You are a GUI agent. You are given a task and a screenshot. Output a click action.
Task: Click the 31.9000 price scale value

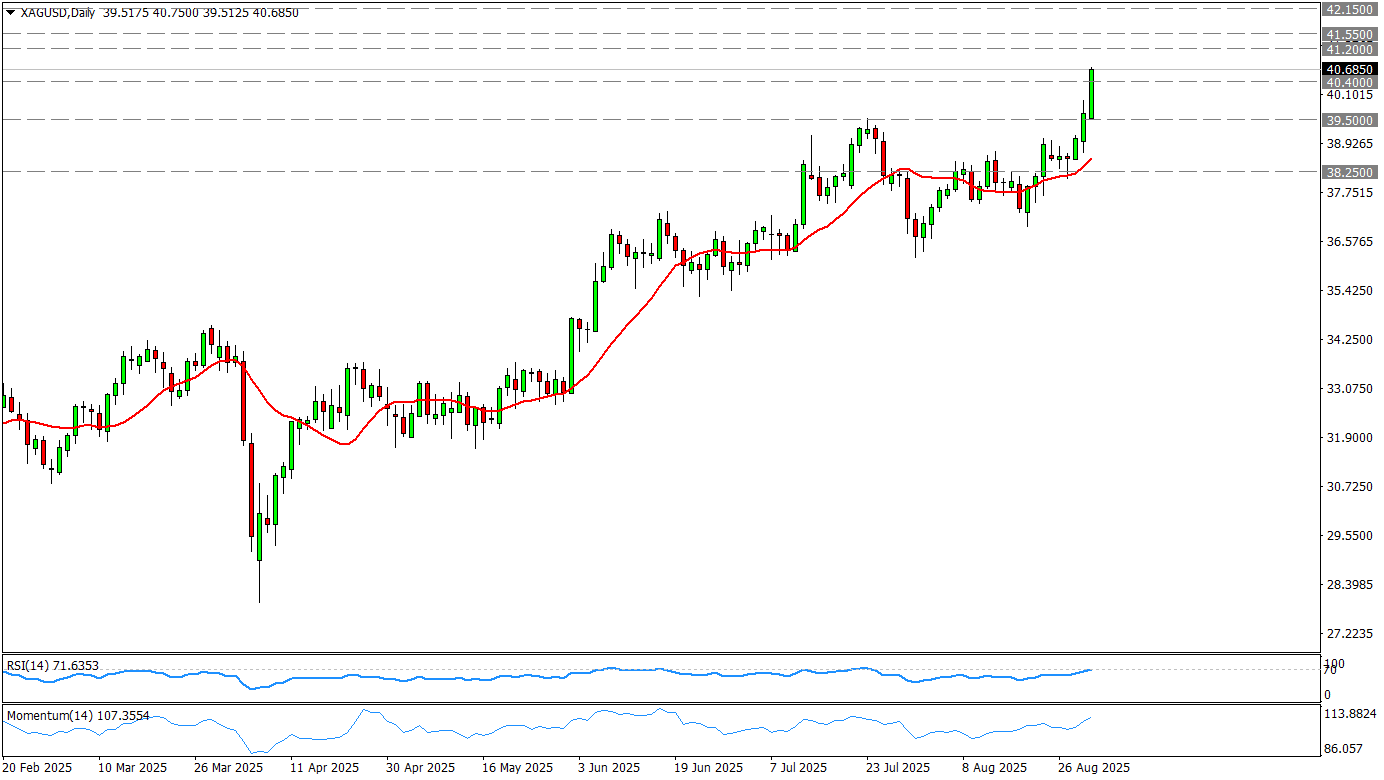coord(1348,438)
